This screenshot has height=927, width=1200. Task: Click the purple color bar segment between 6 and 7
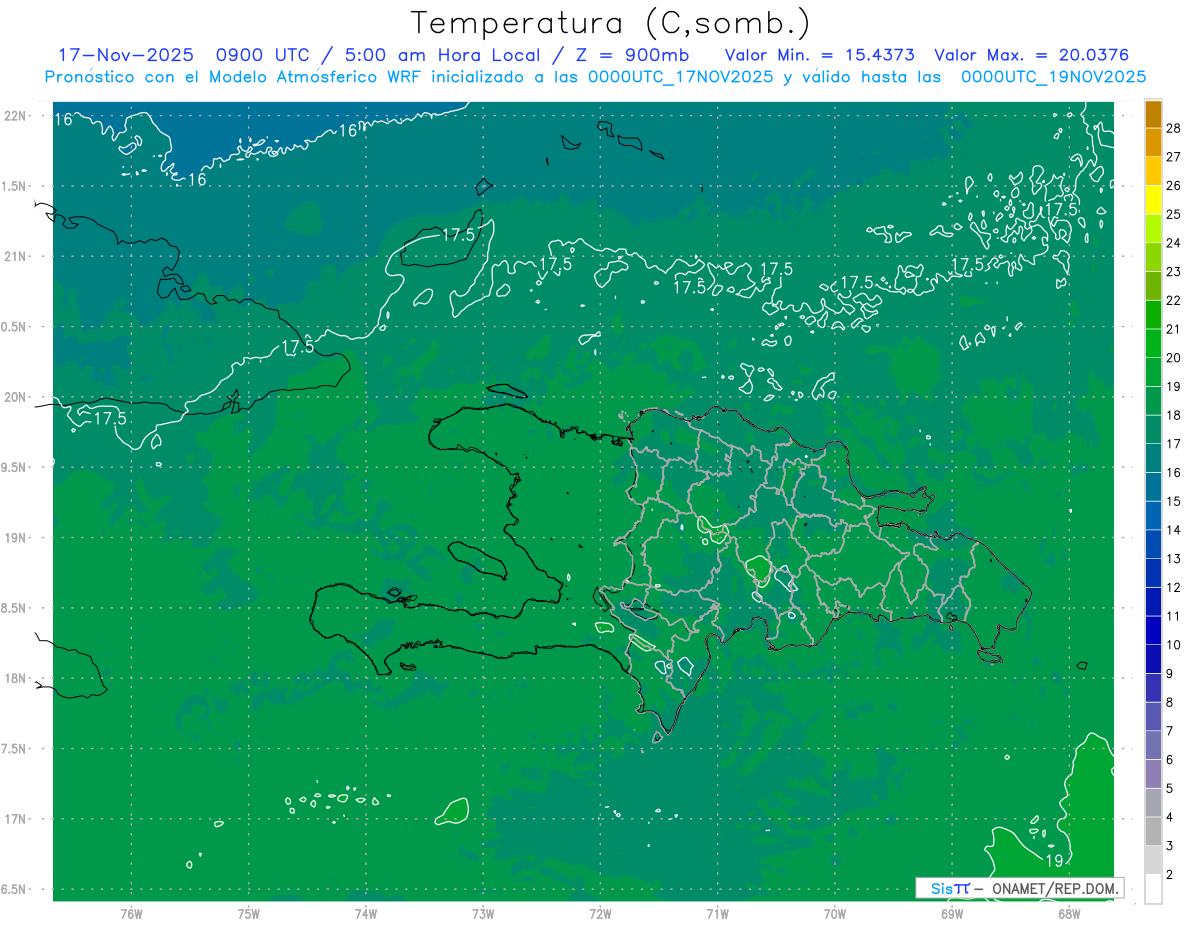[1154, 746]
